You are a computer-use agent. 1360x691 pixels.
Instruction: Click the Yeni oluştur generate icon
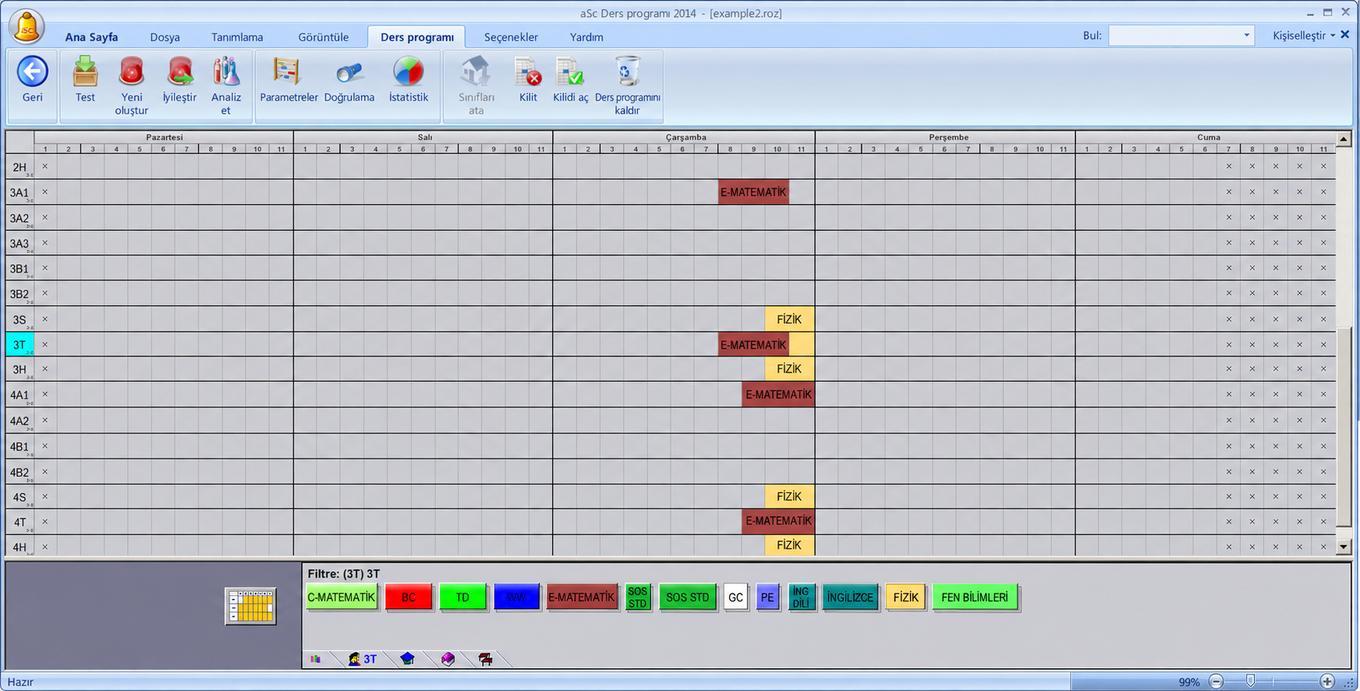click(132, 72)
